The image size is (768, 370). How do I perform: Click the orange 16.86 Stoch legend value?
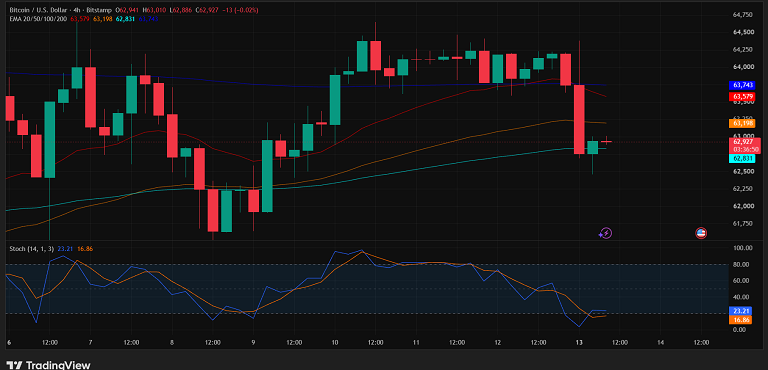(x=85, y=249)
